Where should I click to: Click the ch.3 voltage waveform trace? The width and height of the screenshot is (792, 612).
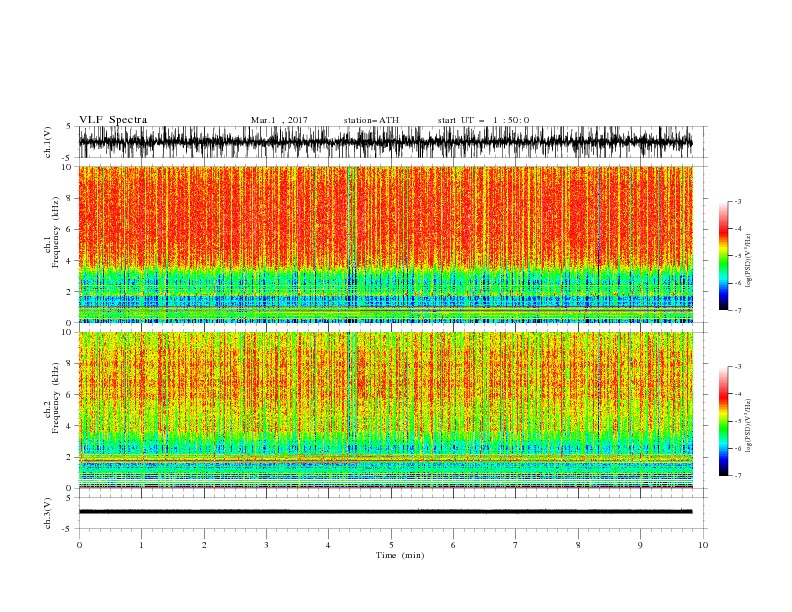click(x=385, y=512)
